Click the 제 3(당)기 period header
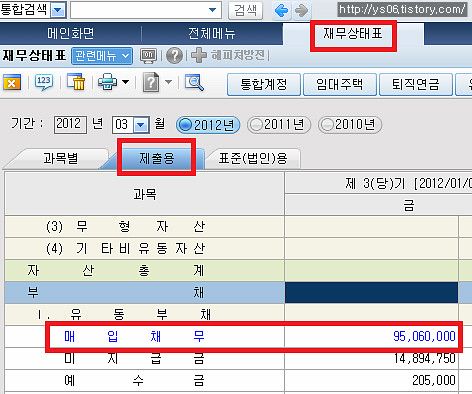The width and height of the screenshot is (472, 394). click(x=379, y=183)
